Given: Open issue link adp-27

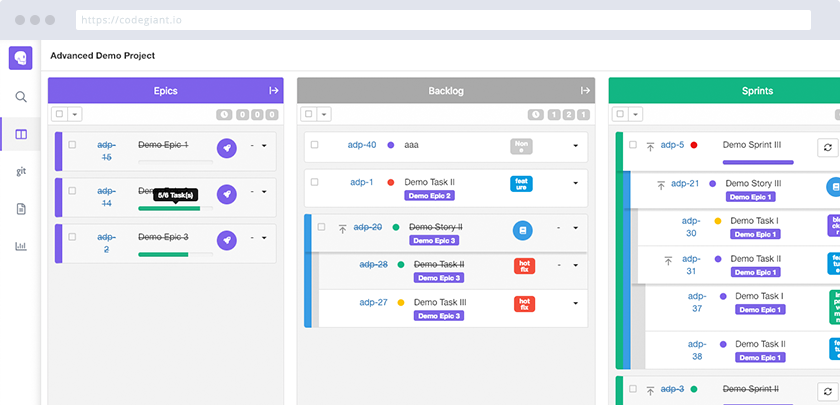Looking at the screenshot, I should (x=373, y=302).
